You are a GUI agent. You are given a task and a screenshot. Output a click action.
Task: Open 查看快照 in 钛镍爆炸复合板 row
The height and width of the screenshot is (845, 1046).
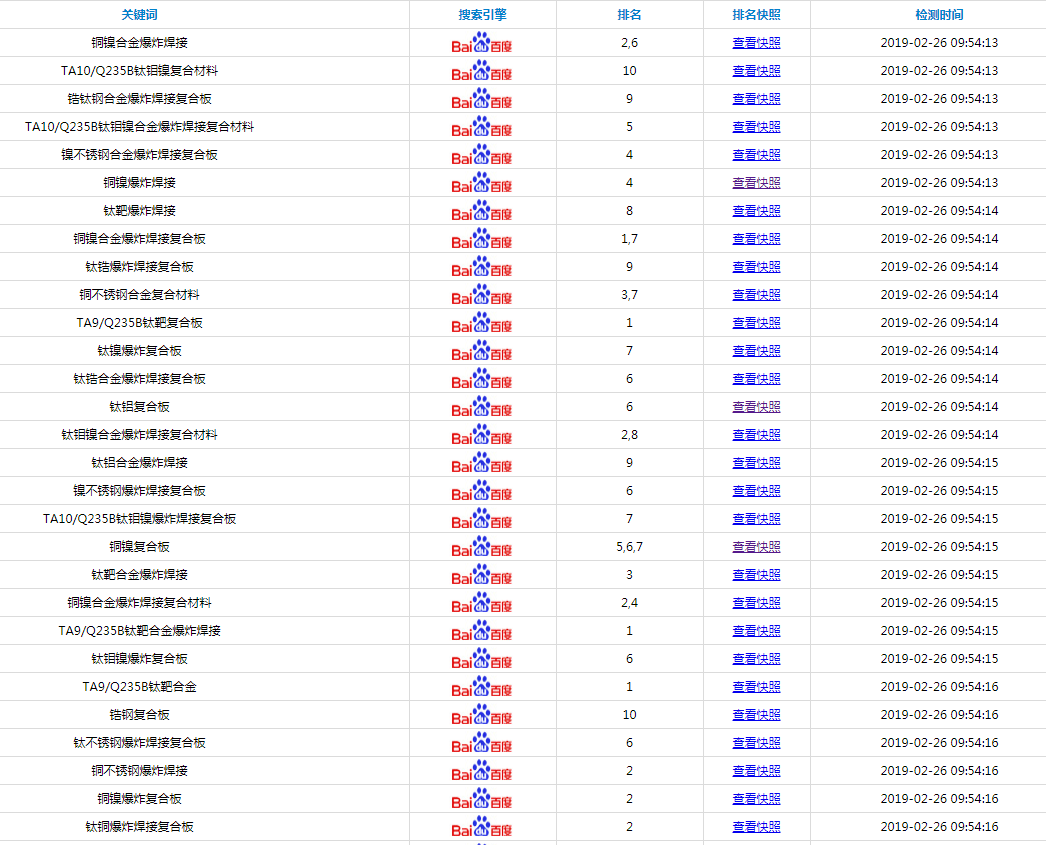[756, 351]
